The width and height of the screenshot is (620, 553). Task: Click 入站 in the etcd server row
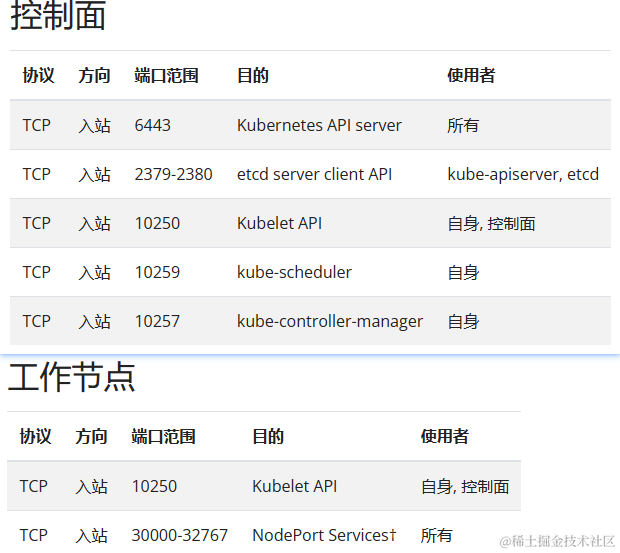[94, 174]
